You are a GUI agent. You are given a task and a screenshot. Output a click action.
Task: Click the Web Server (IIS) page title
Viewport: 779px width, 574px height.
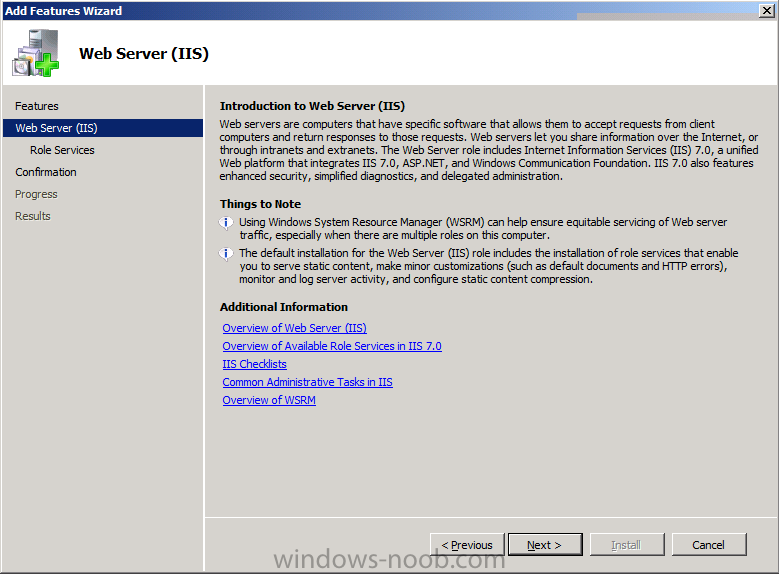point(144,54)
